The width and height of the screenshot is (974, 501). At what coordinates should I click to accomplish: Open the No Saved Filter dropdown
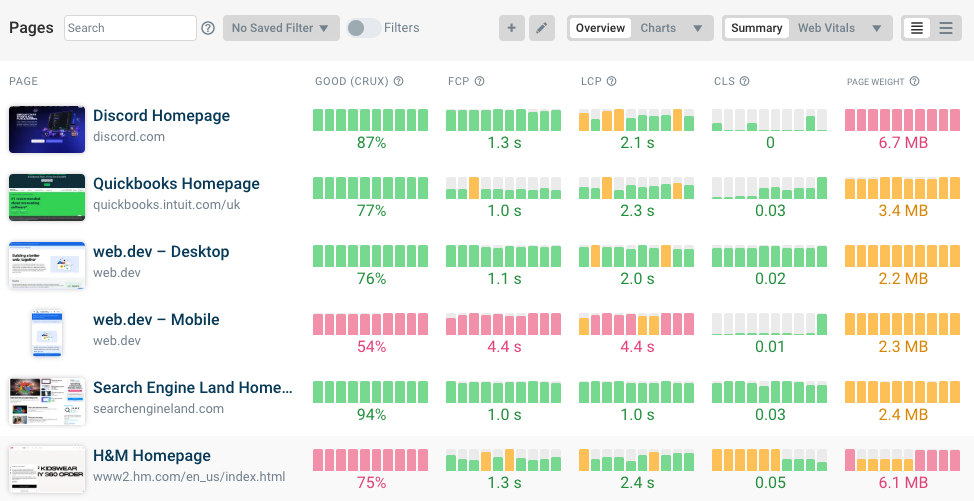281,28
